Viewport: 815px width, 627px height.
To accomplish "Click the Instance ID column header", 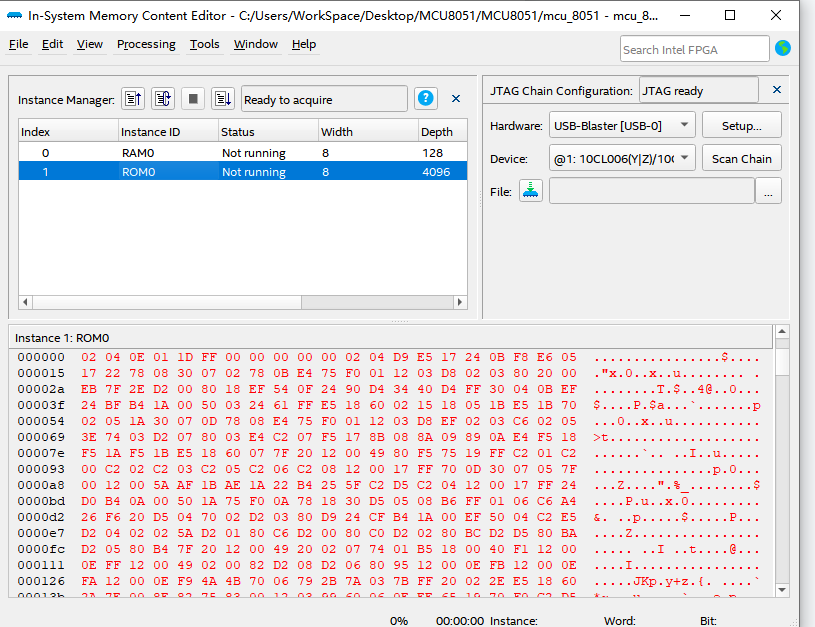I will point(168,132).
